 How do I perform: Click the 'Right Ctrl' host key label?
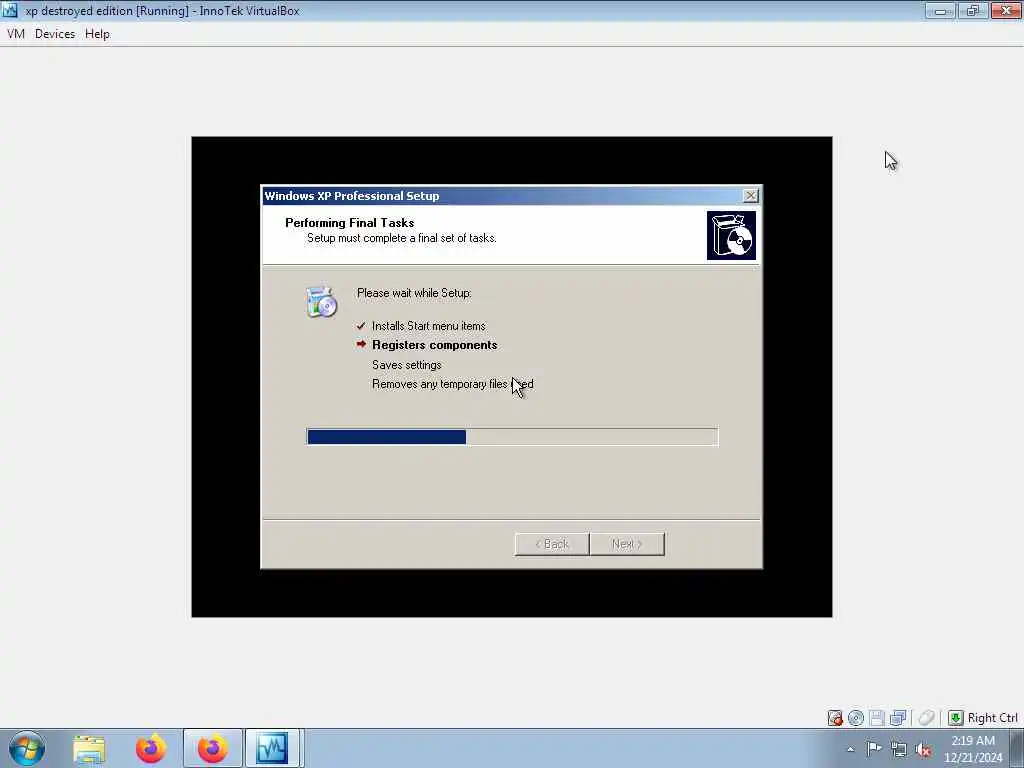coord(992,718)
